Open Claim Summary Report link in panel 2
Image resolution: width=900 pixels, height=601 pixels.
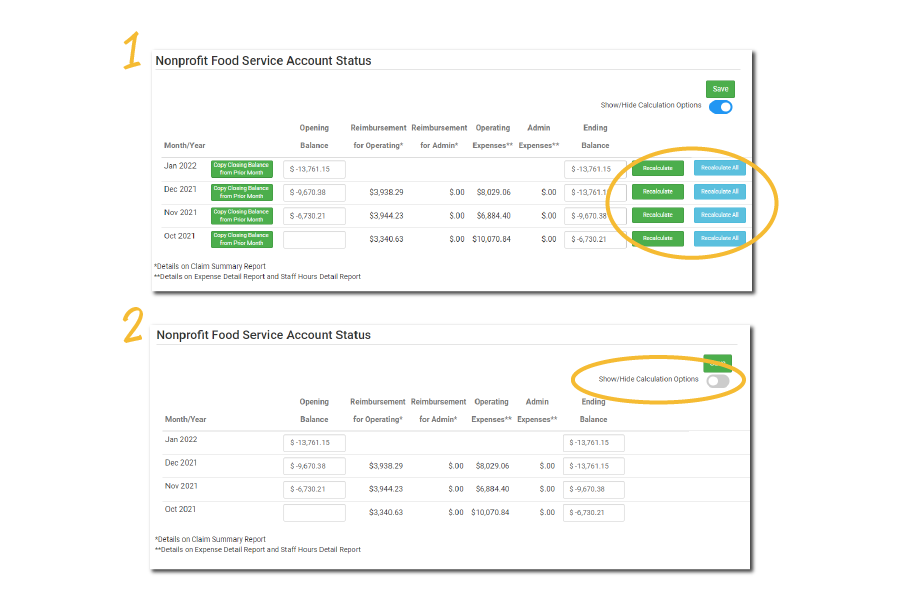[229, 539]
